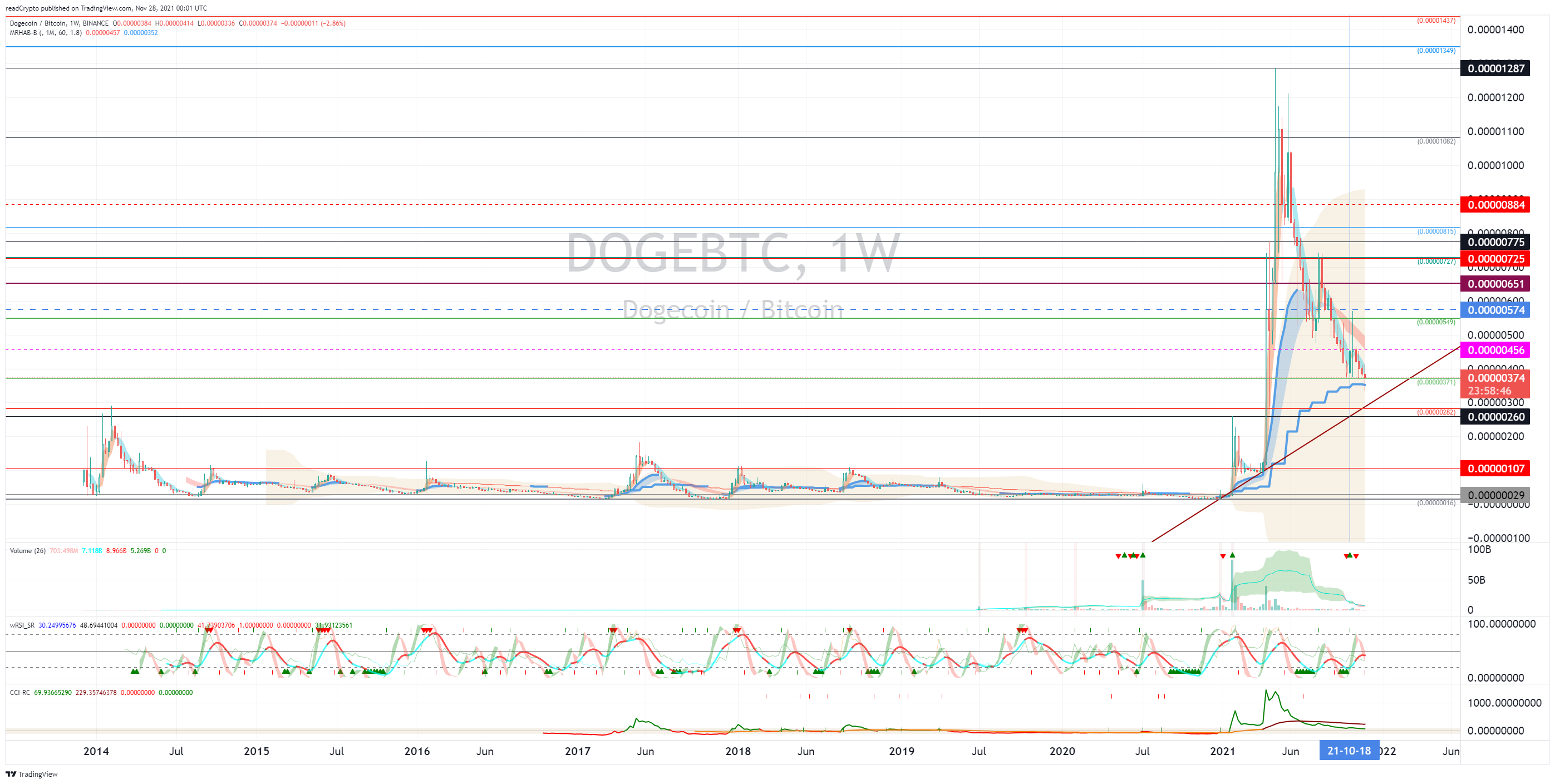This screenshot has height=784, width=1555.
Task: Click the 21-10-18 date marker on the time axis
Action: (1349, 751)
